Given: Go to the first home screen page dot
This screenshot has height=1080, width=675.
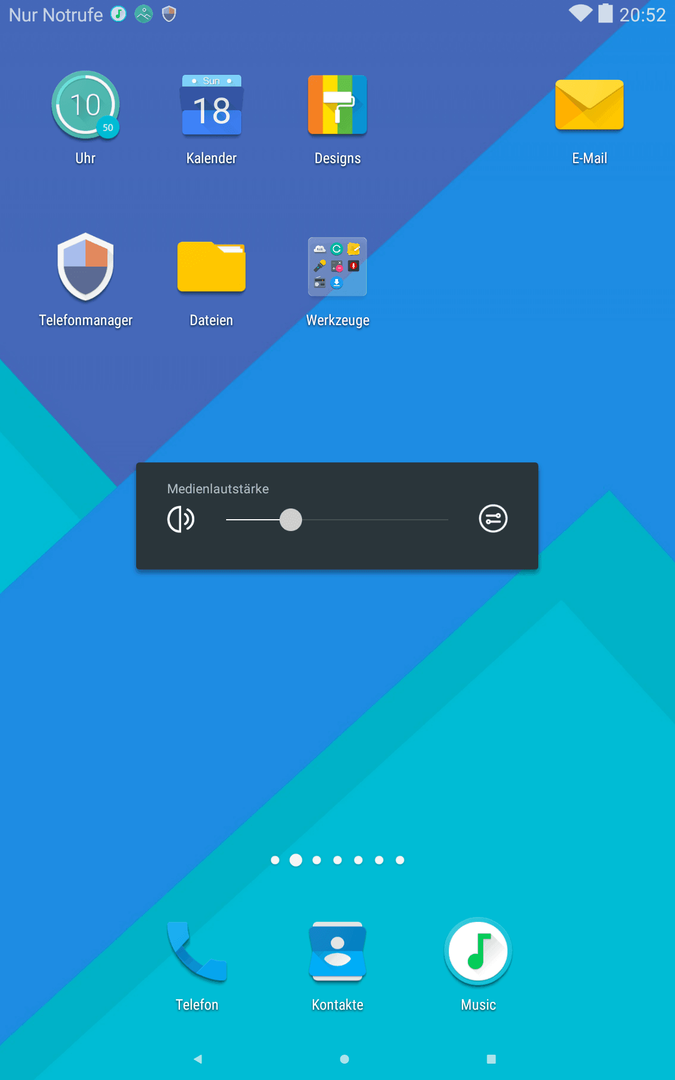Looking at the screenshot, I should coord(275,860).
